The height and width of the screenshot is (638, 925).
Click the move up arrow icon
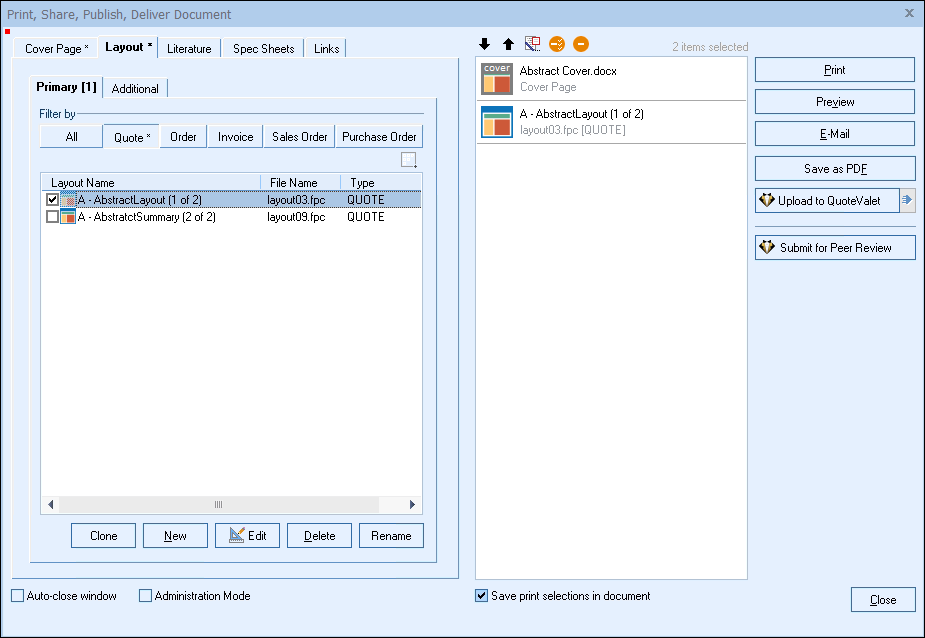point(508,44)
